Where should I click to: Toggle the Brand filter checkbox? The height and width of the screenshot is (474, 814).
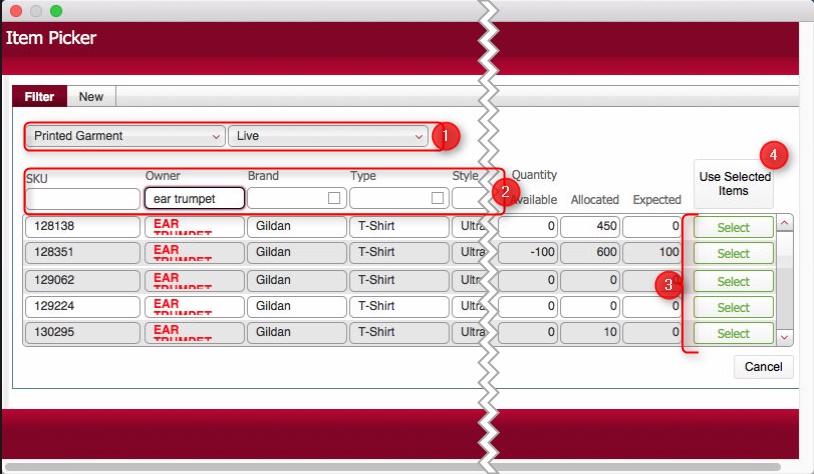(335, 198)
